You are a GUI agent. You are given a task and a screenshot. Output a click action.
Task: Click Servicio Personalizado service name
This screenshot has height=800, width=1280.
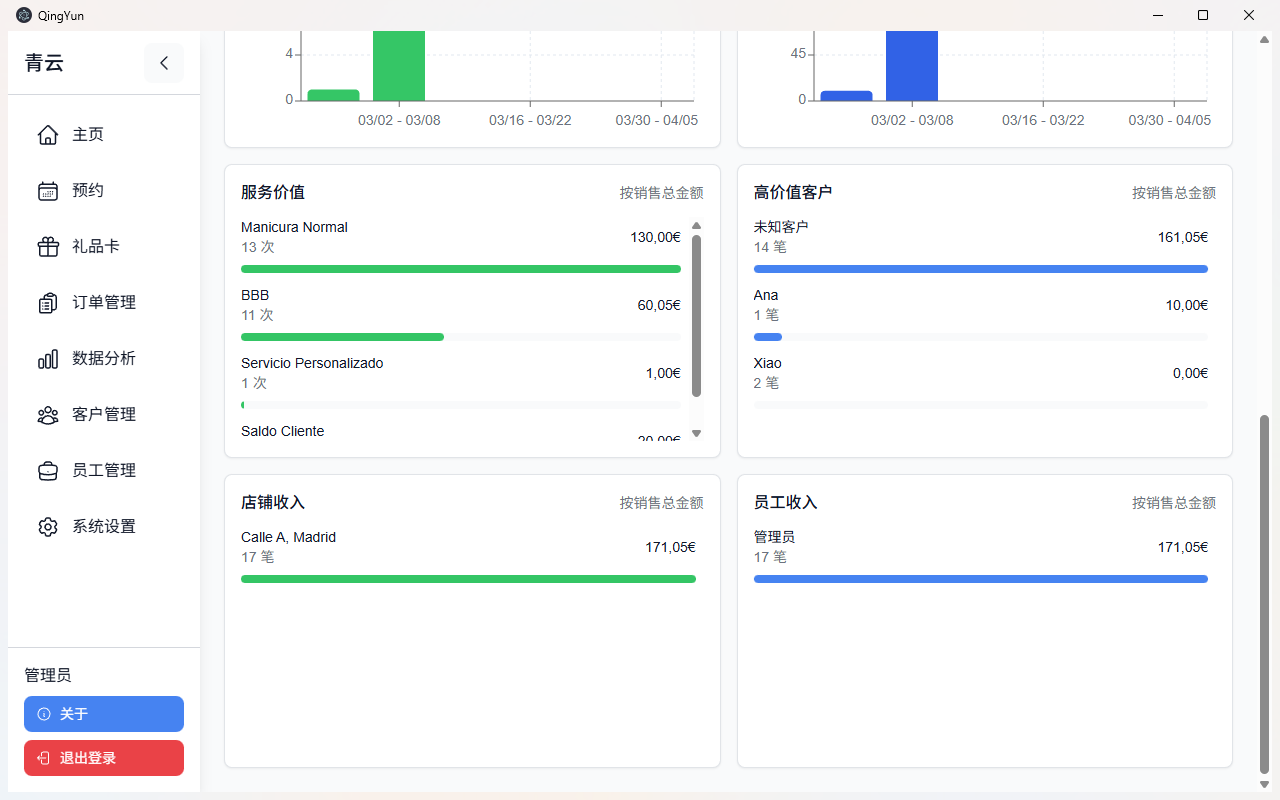(x=312, y=363)
